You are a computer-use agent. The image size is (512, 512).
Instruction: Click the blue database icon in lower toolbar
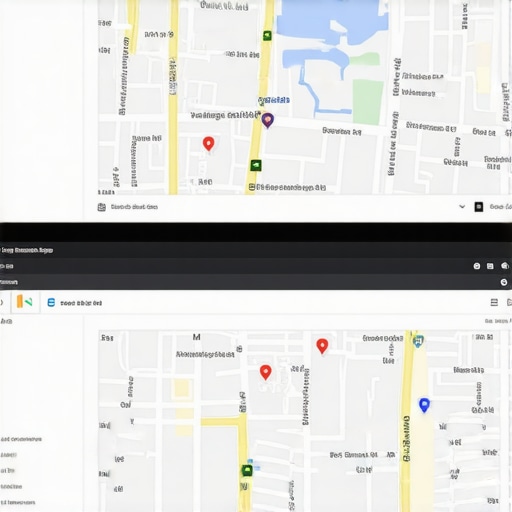point(51,302)
